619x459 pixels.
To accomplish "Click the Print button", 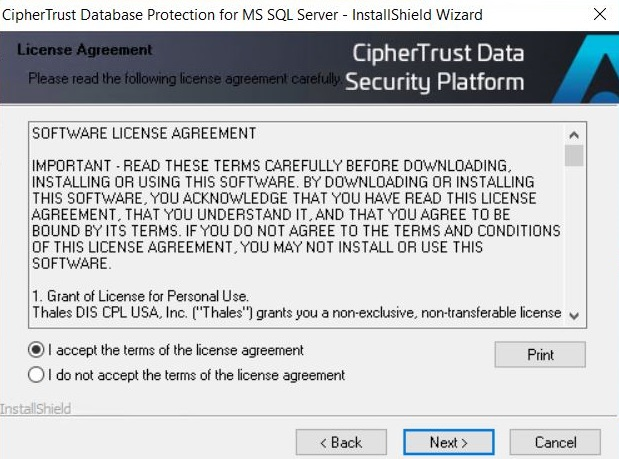I will pyautogui.click(x=540, y=354).
